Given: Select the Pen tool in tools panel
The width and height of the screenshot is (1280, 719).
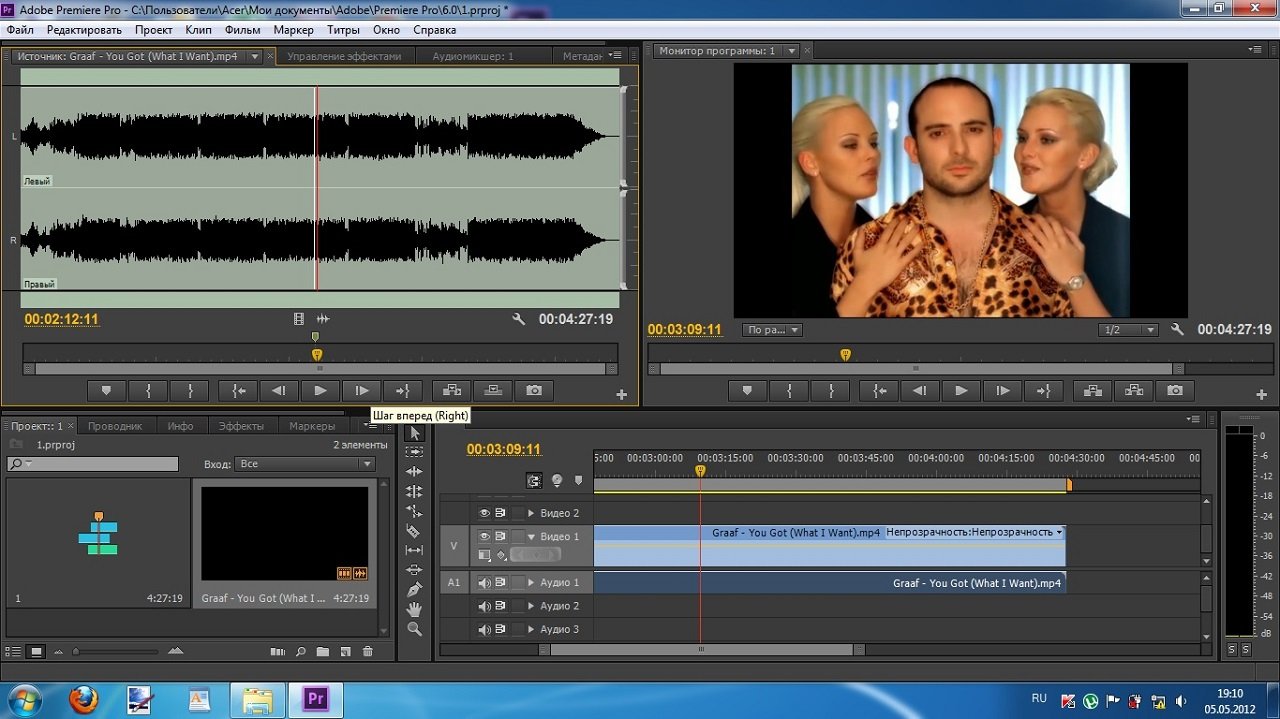Looking at the screenshot, I should pyautogui.click(x=414, y=590).
